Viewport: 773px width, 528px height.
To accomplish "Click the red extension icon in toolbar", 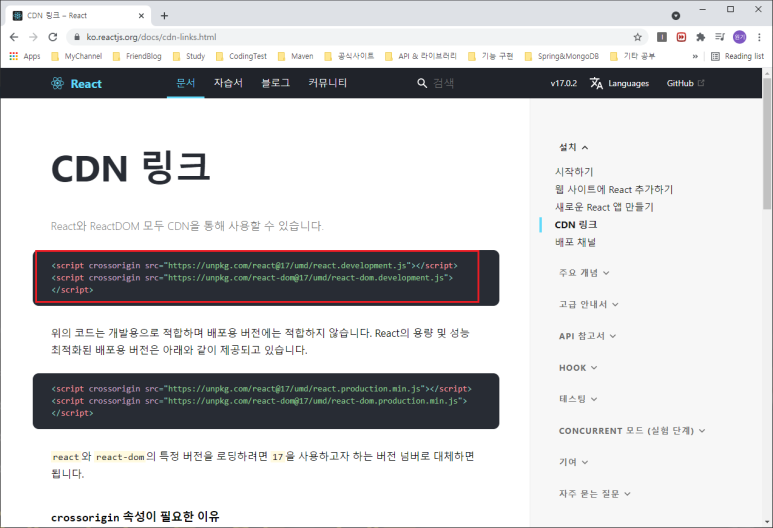I will click(x=681, y=37).
